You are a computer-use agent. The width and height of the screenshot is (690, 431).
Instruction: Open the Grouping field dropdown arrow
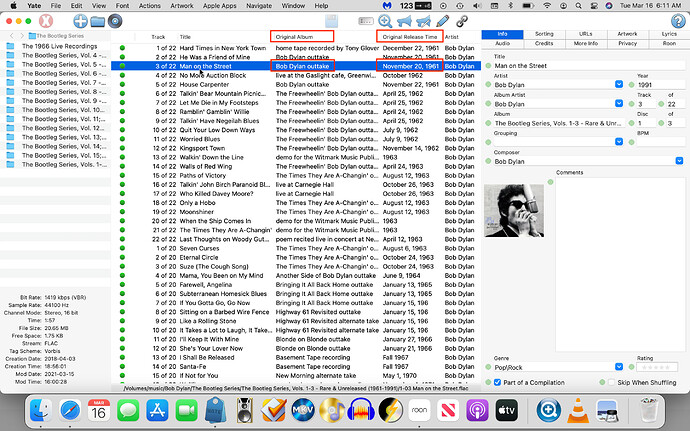coord(619,141)
